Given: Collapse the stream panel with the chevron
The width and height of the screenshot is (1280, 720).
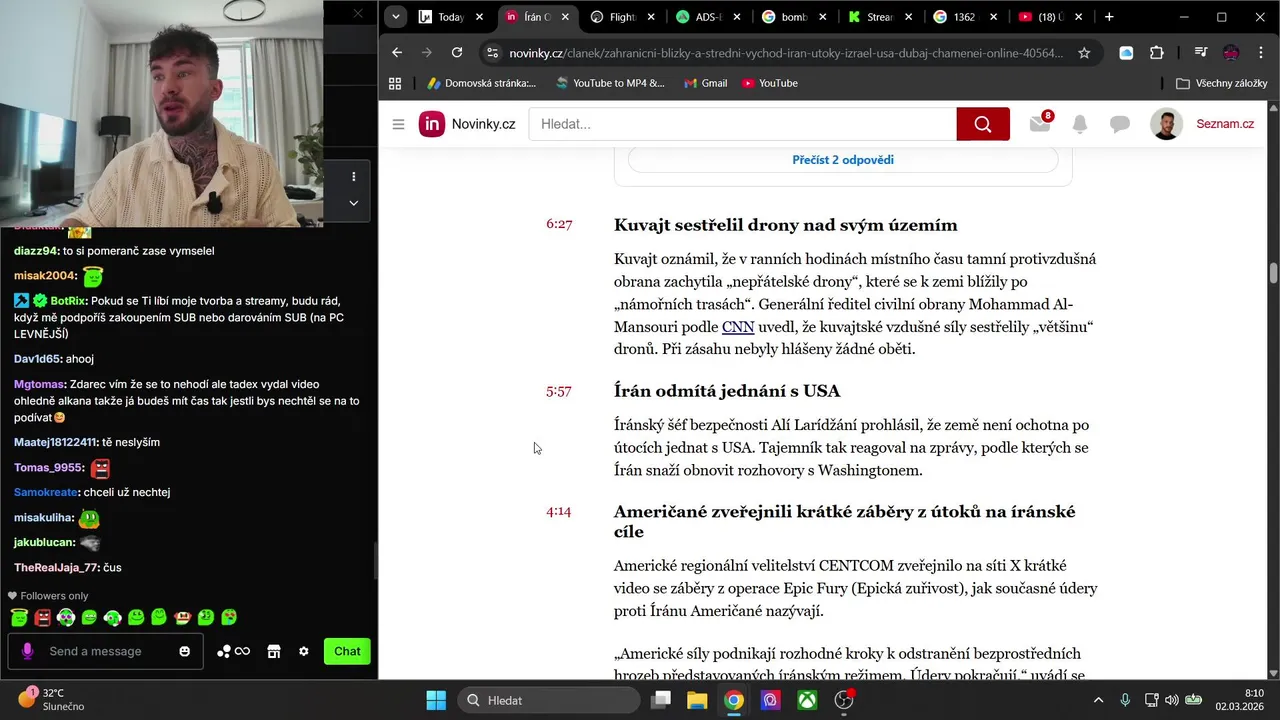Looking at the screenshot, I should tap(353, 203).
